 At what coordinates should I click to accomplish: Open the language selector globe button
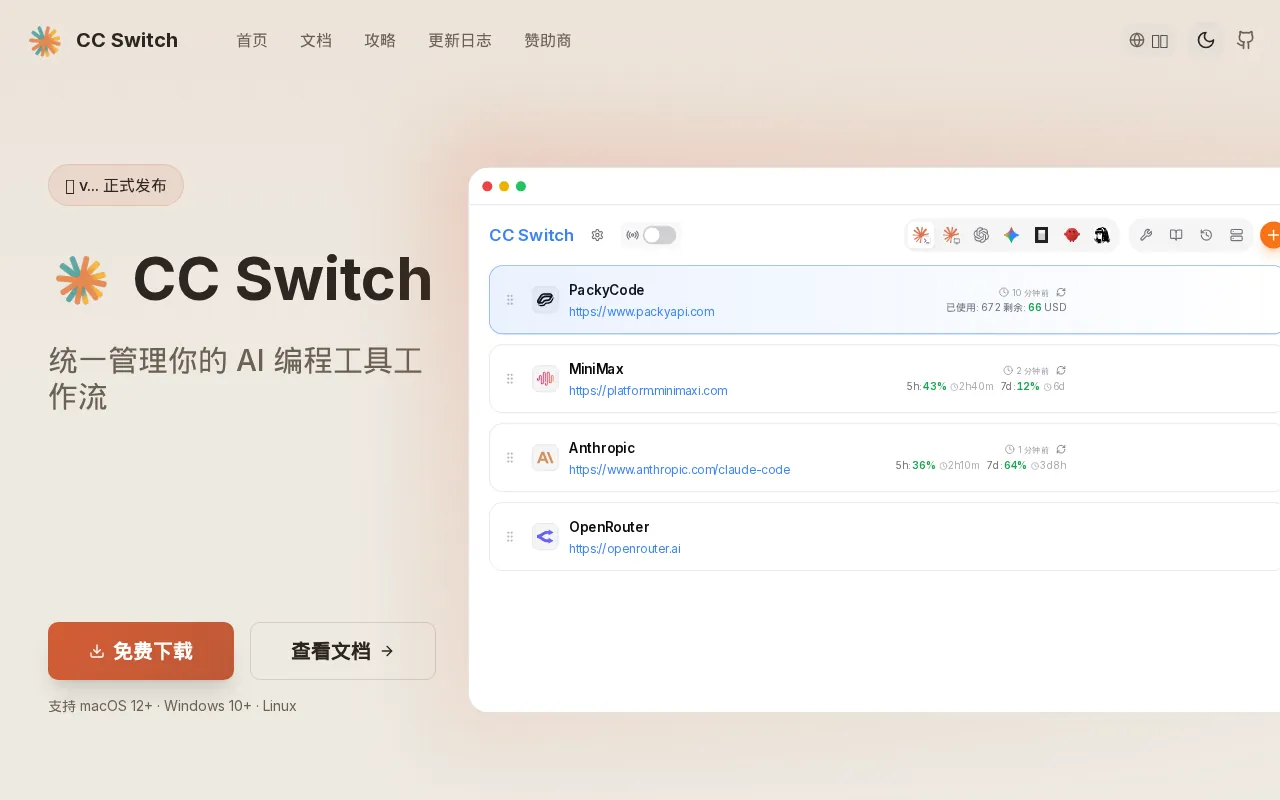1148,41
